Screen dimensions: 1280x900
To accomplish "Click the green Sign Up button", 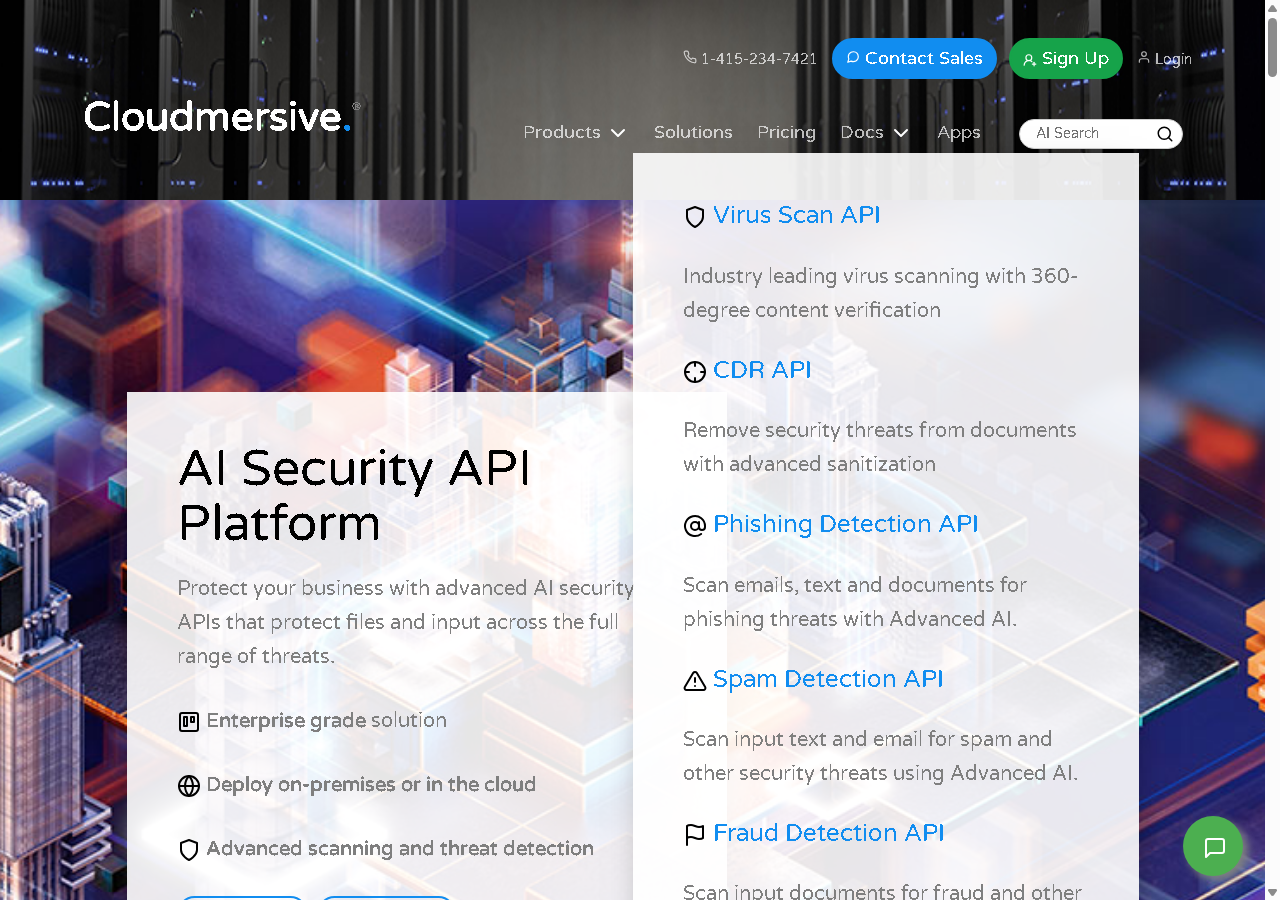I will click(x=1066, y=58).
